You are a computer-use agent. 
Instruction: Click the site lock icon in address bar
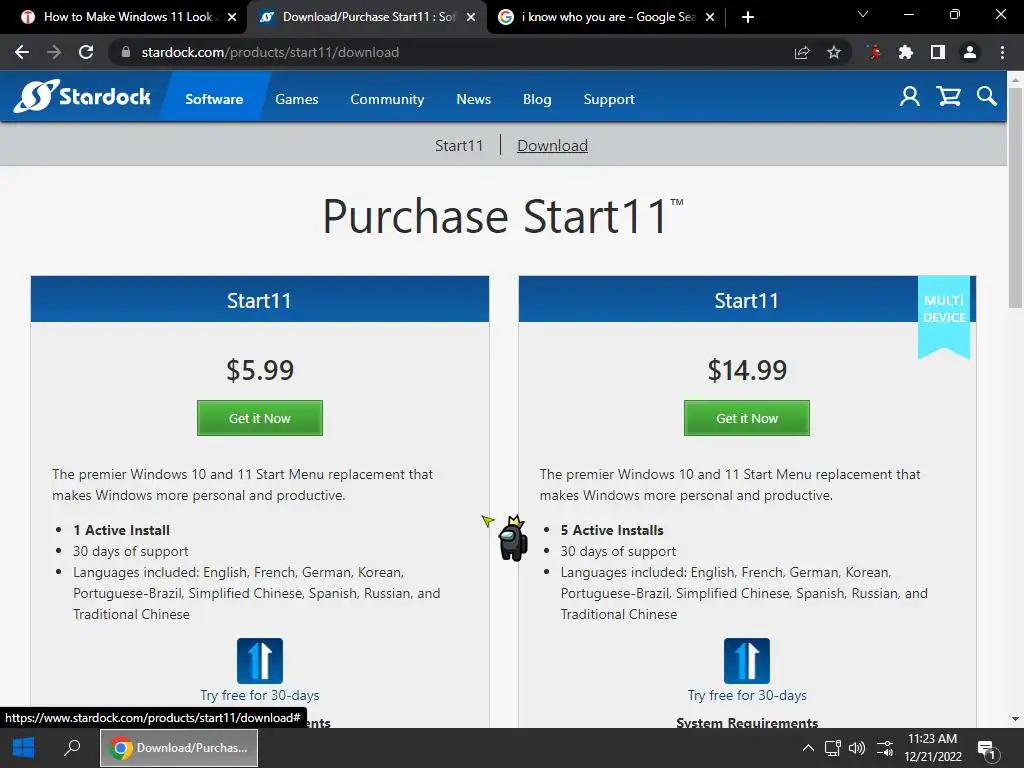126,52
